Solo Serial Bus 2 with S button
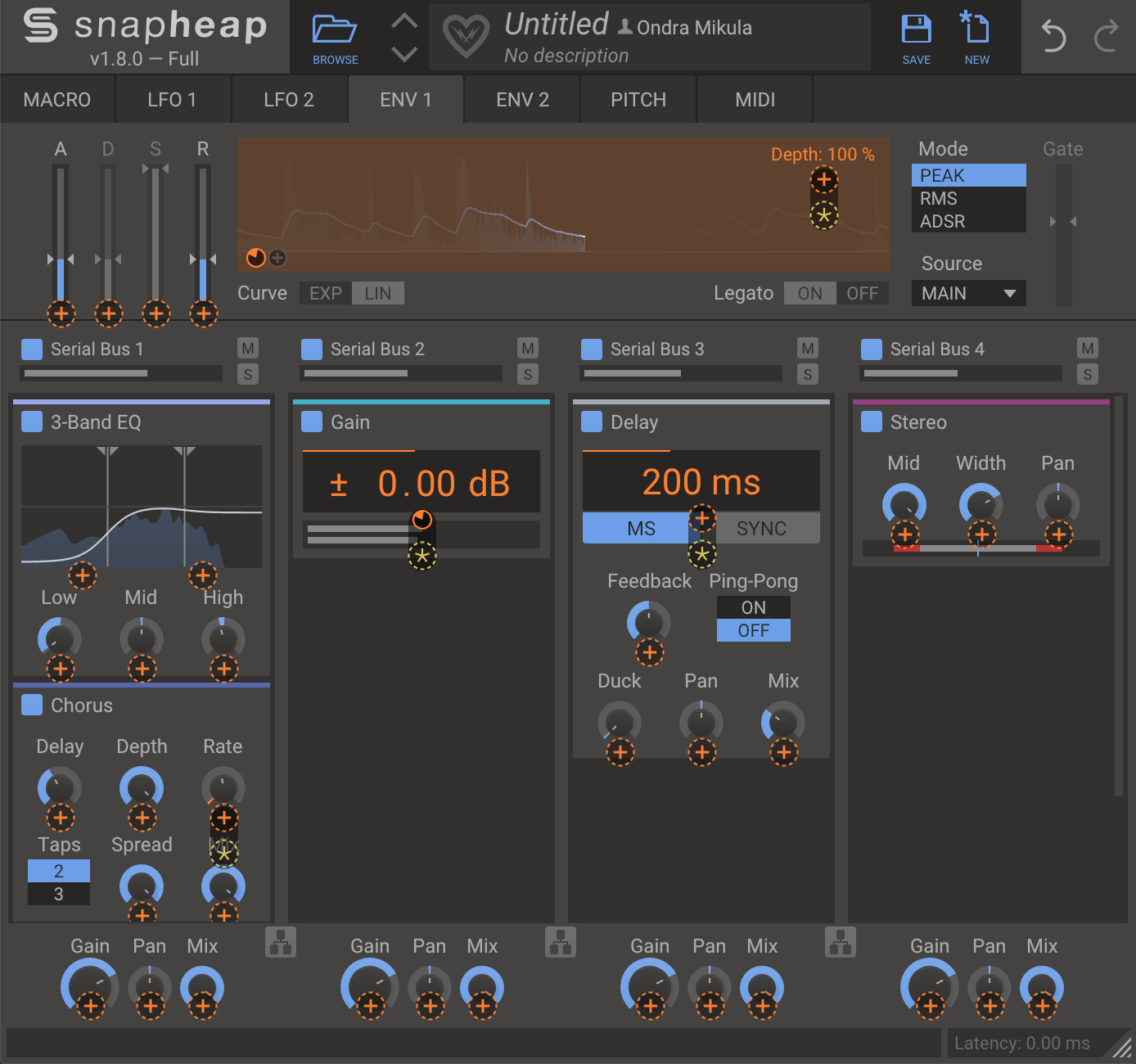The height and width of the screenshot is (1064, 1136). 528,374
